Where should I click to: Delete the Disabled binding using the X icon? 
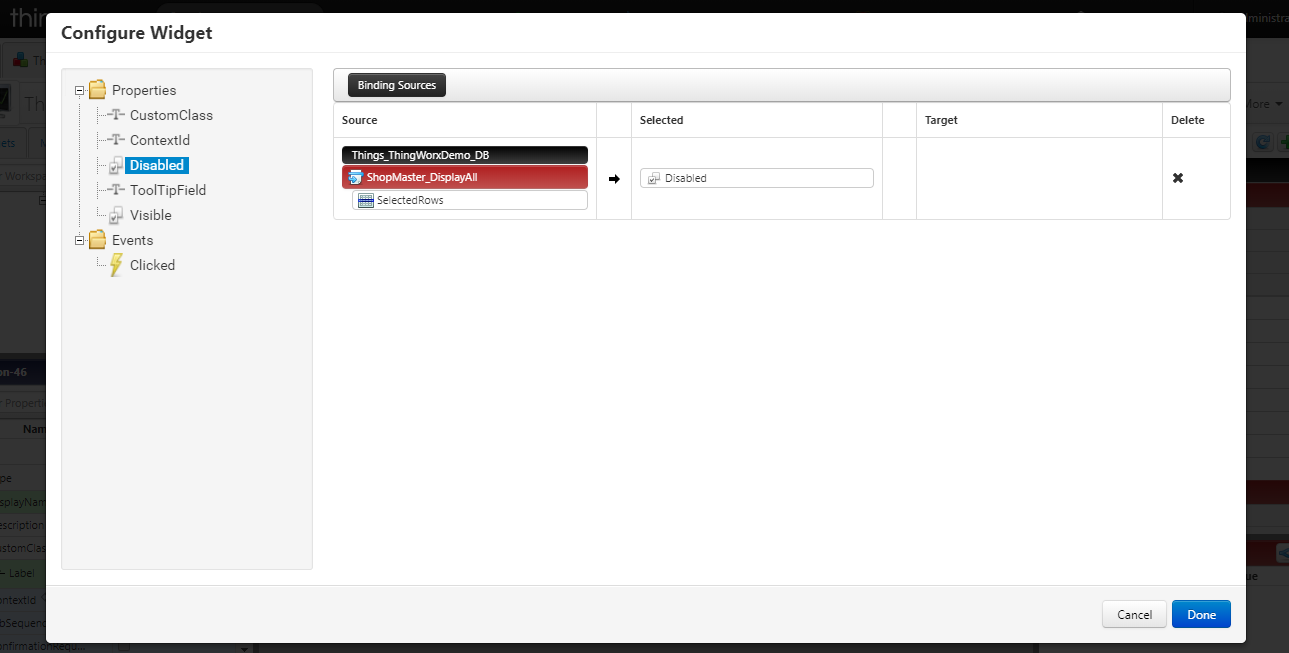tap(1177, 177)
